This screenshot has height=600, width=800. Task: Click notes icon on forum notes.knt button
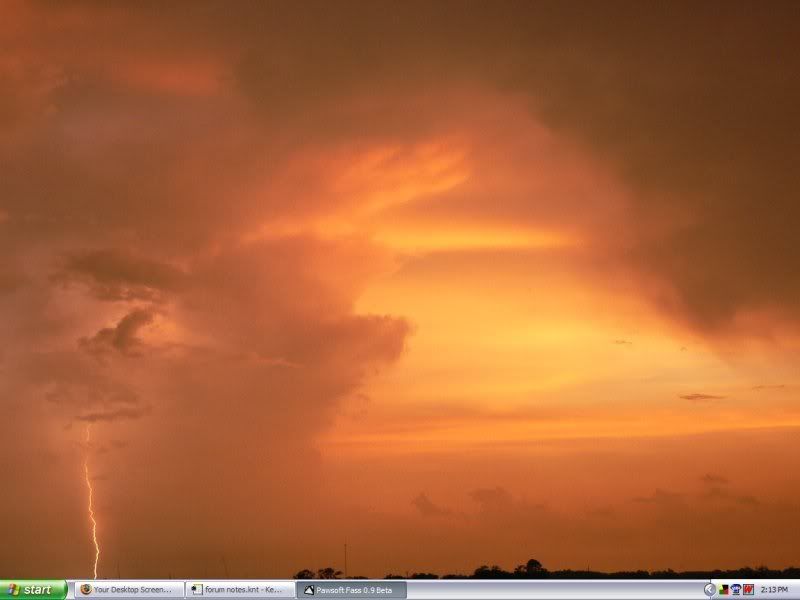point(196,590)
